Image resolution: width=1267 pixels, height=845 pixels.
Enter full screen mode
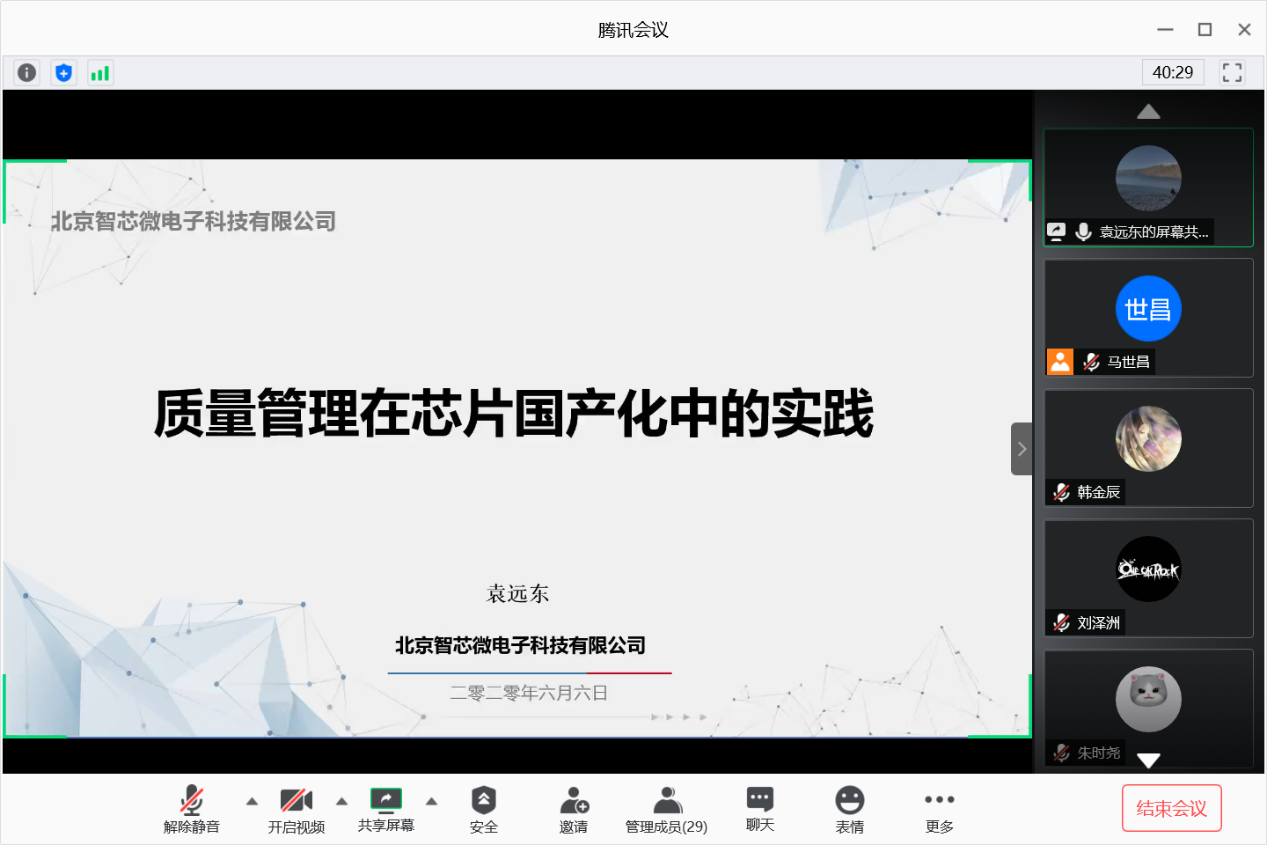(1232, 73)
